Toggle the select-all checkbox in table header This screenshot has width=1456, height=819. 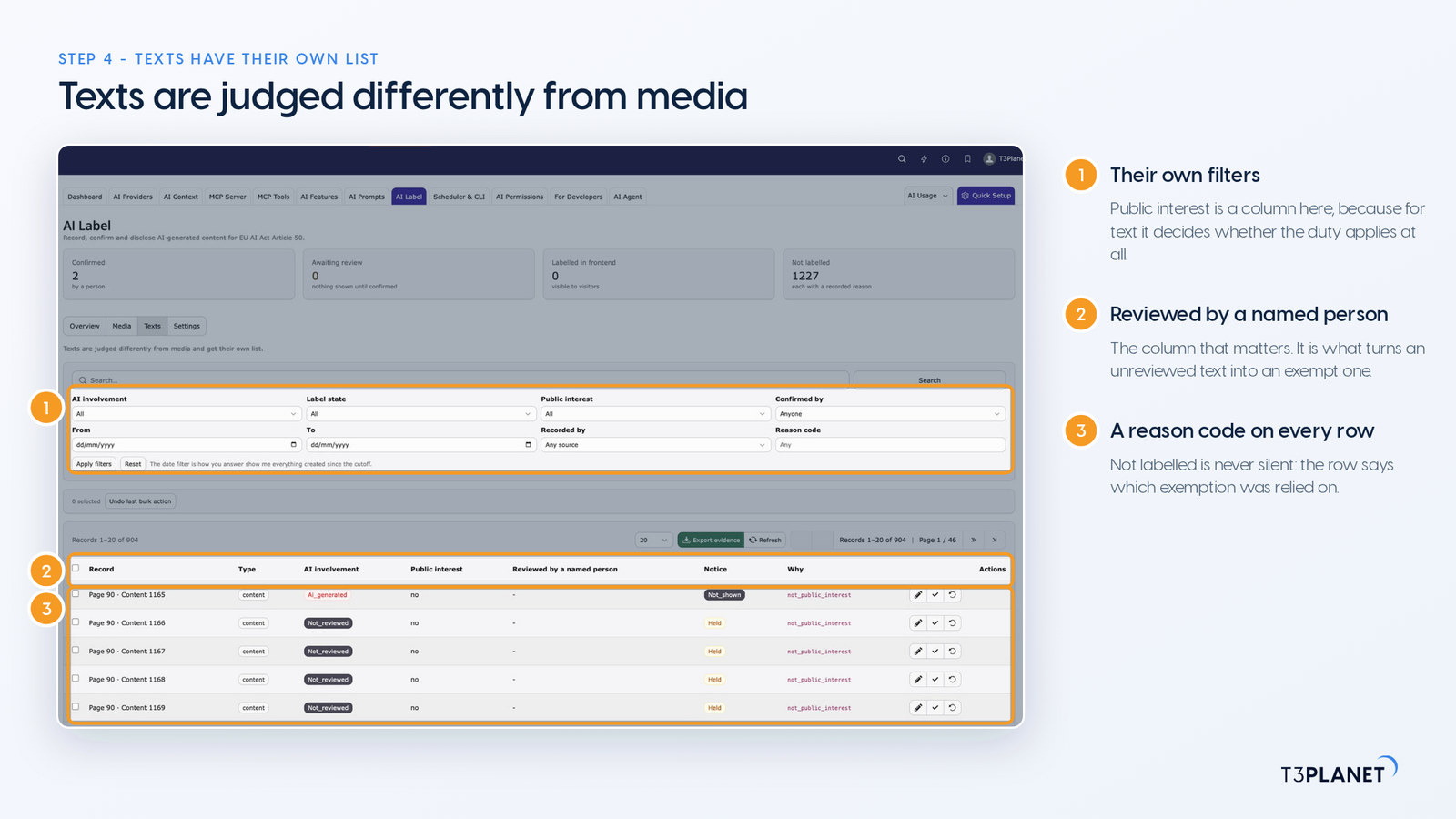[76, 569]
